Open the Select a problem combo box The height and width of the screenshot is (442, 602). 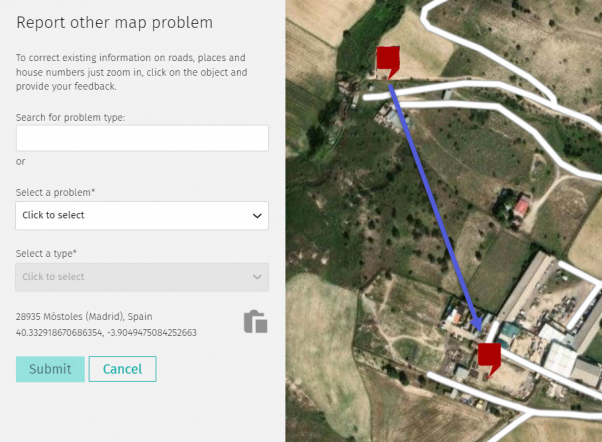click(x=142, y=215)
